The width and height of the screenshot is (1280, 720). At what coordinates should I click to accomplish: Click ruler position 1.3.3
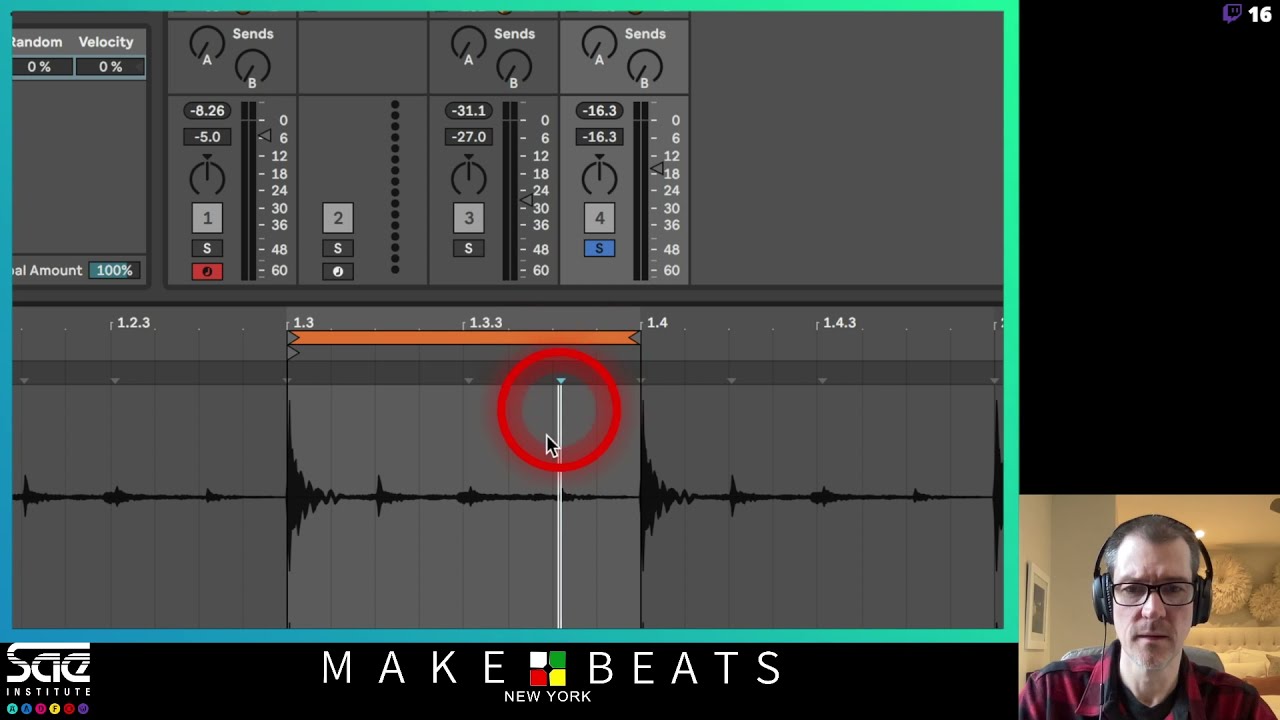coord(486,323)
